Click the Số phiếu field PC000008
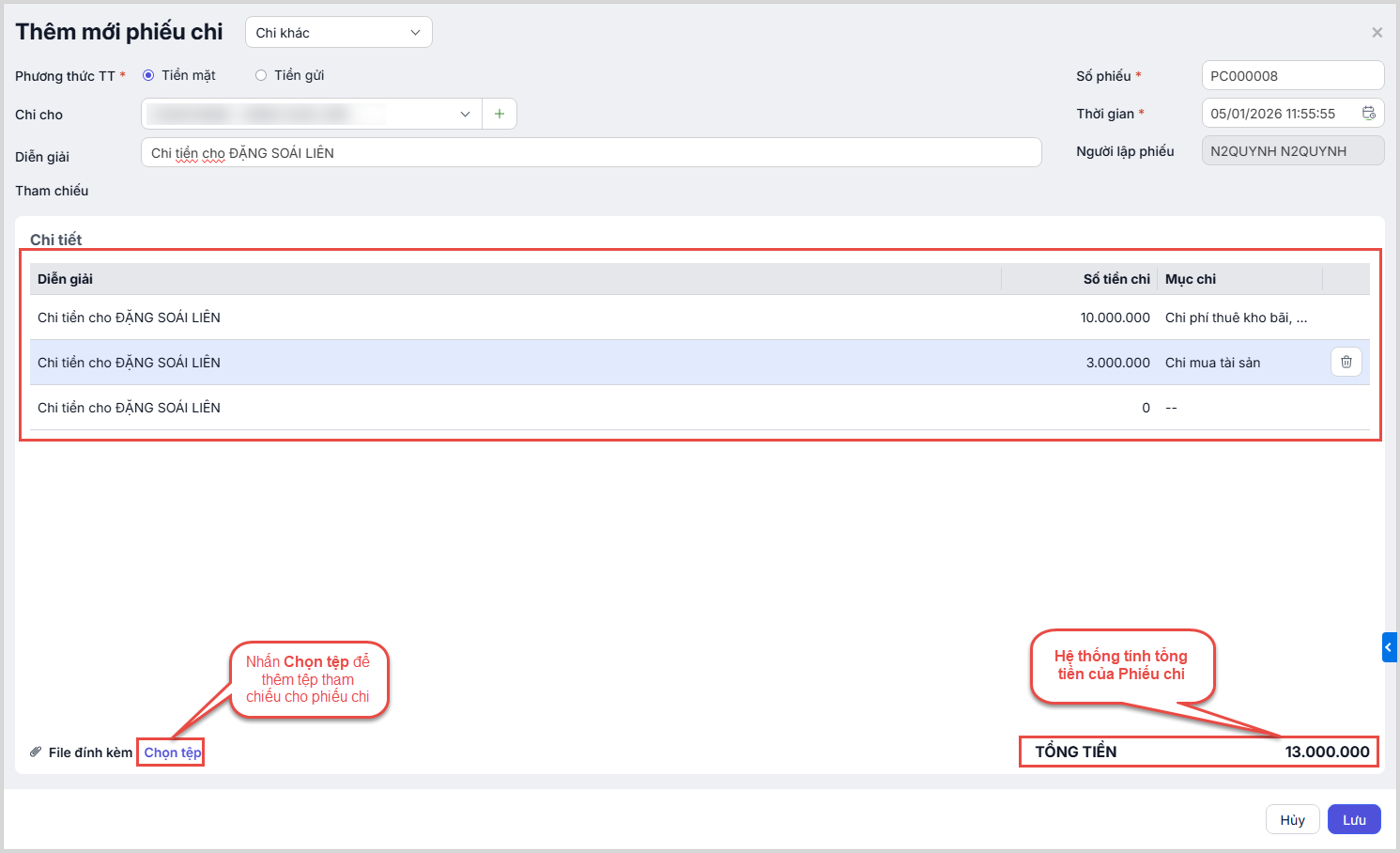The width and height of the screenshot is (1400, 853). coord(1292,76)
